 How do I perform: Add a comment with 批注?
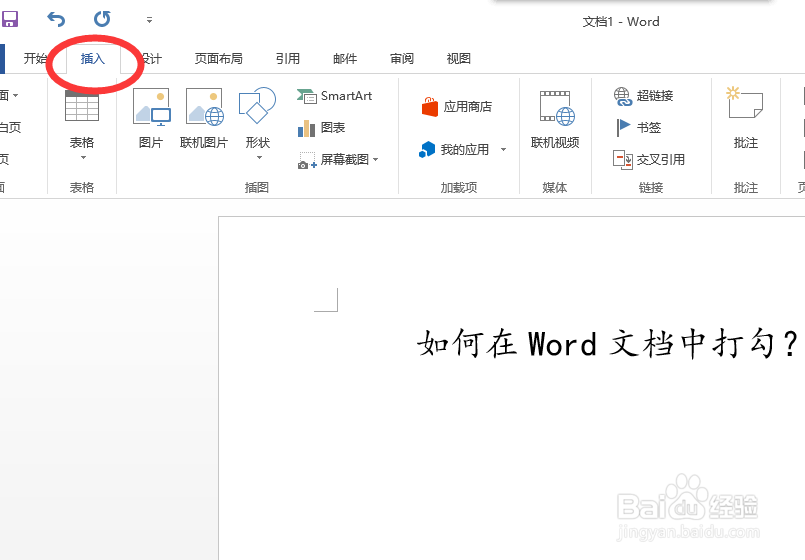745,119
